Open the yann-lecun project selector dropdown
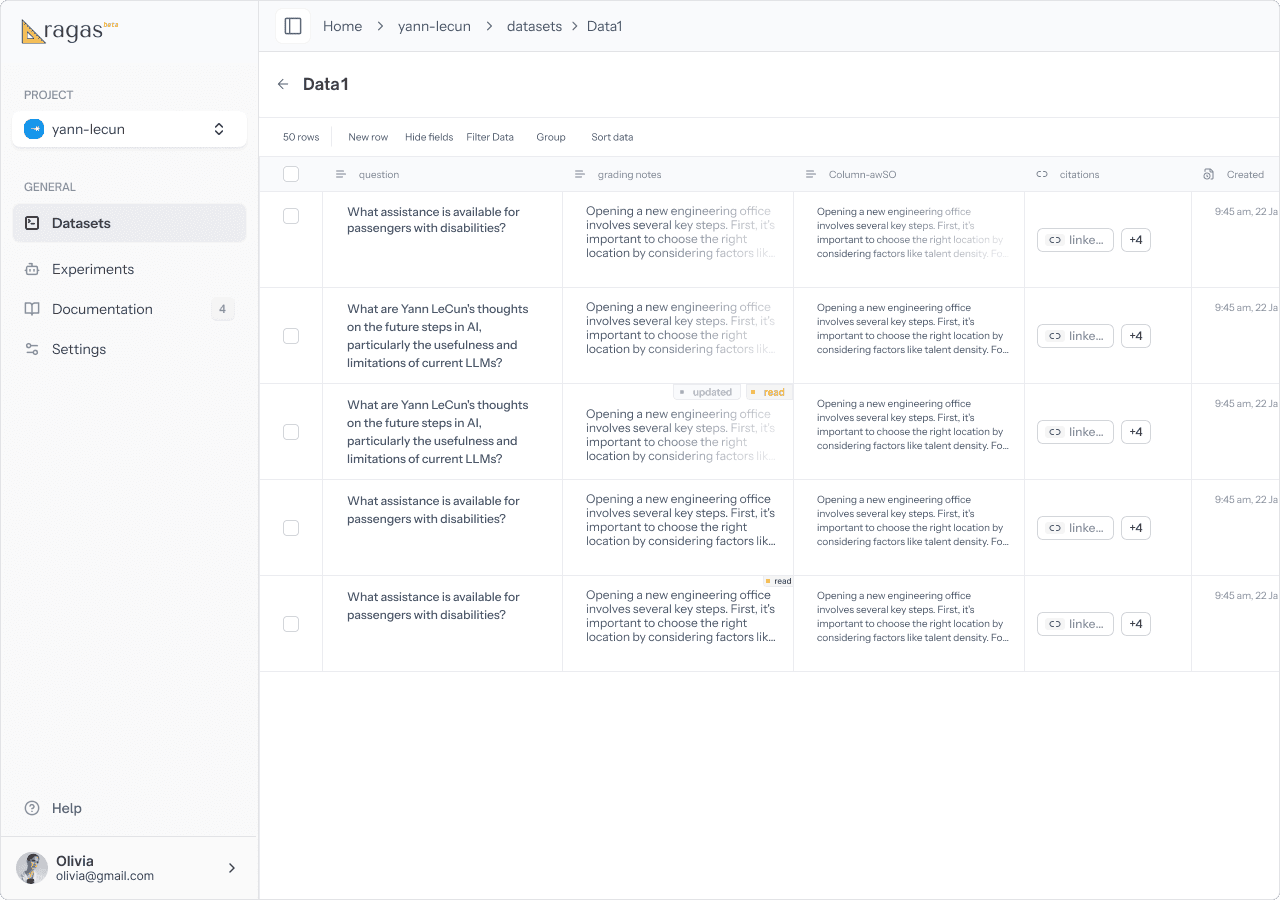Viewport: 1280px width, 900px height. pyautogui.click(x=130, y=129)
